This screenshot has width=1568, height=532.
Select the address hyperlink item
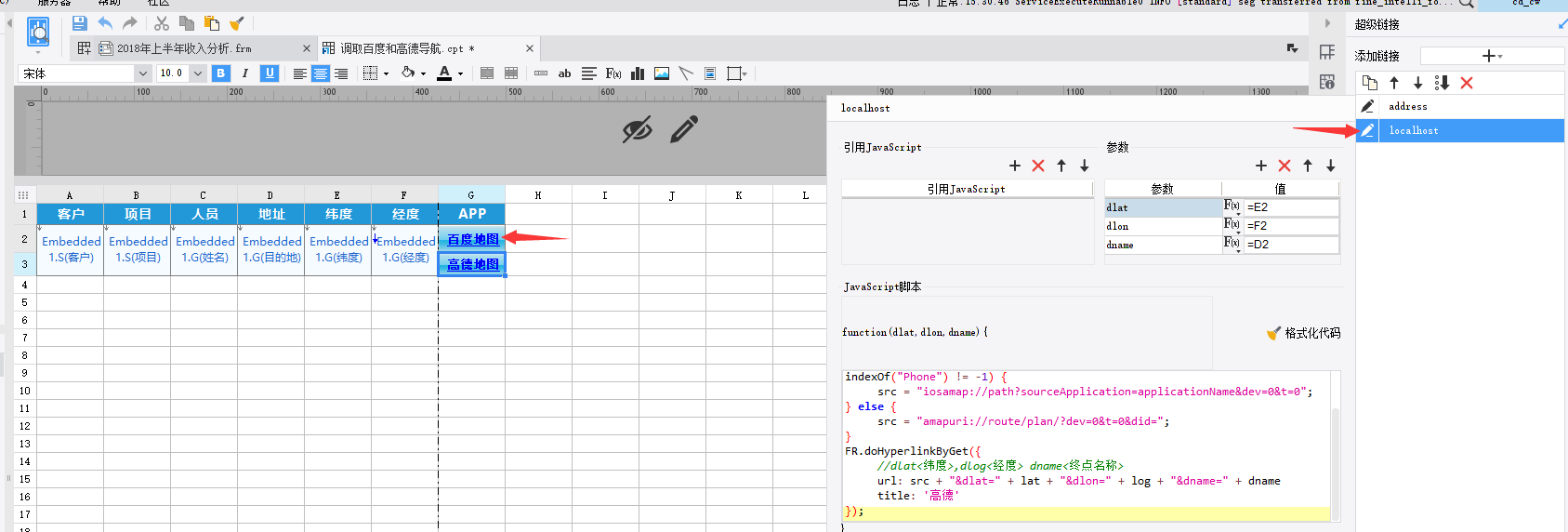click(1407, 107)
